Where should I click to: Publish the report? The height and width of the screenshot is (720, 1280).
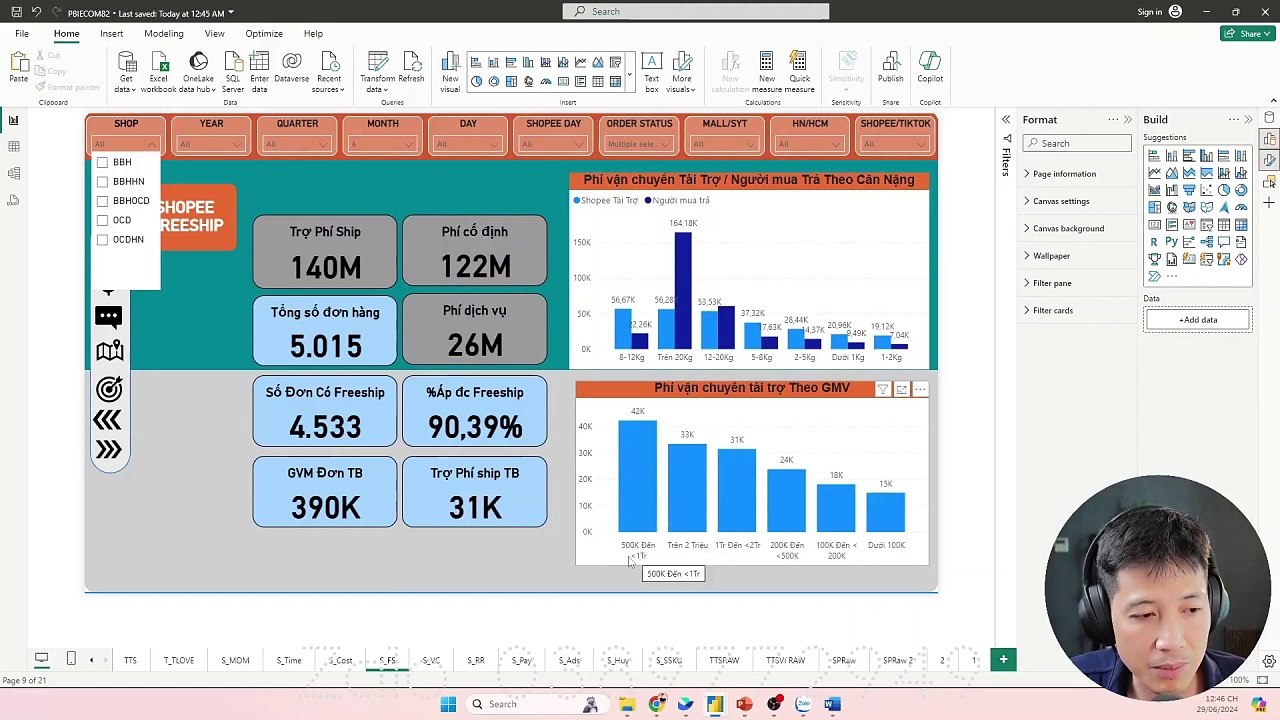890,68
